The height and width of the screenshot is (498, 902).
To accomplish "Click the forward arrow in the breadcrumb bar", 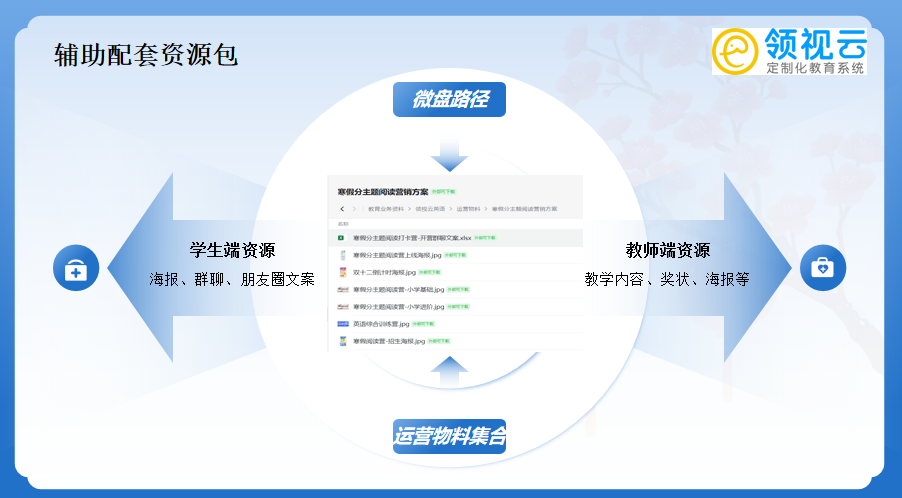I will pyautogui.click(x=354, y=209).
